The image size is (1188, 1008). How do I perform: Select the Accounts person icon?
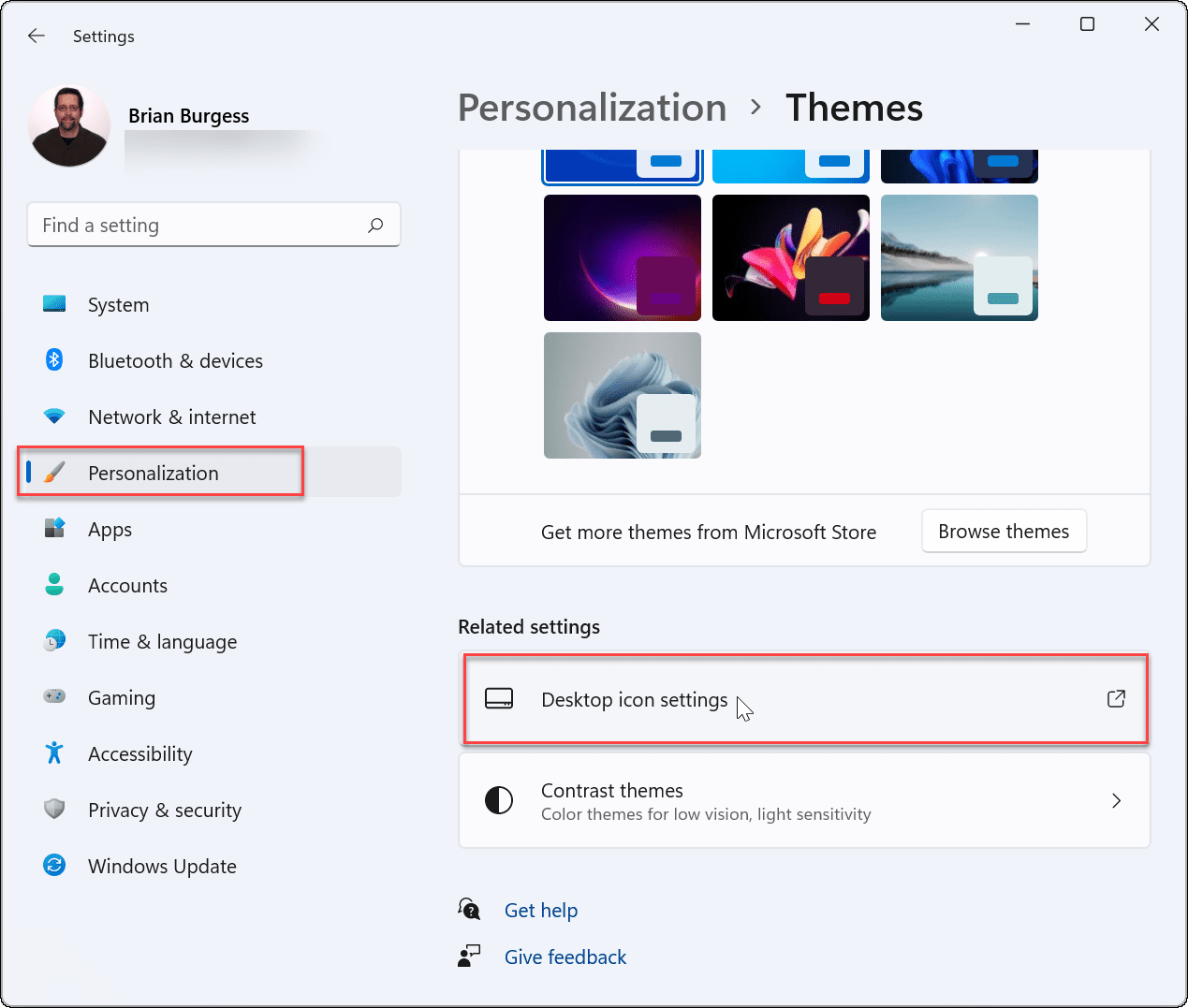[54, 585]
